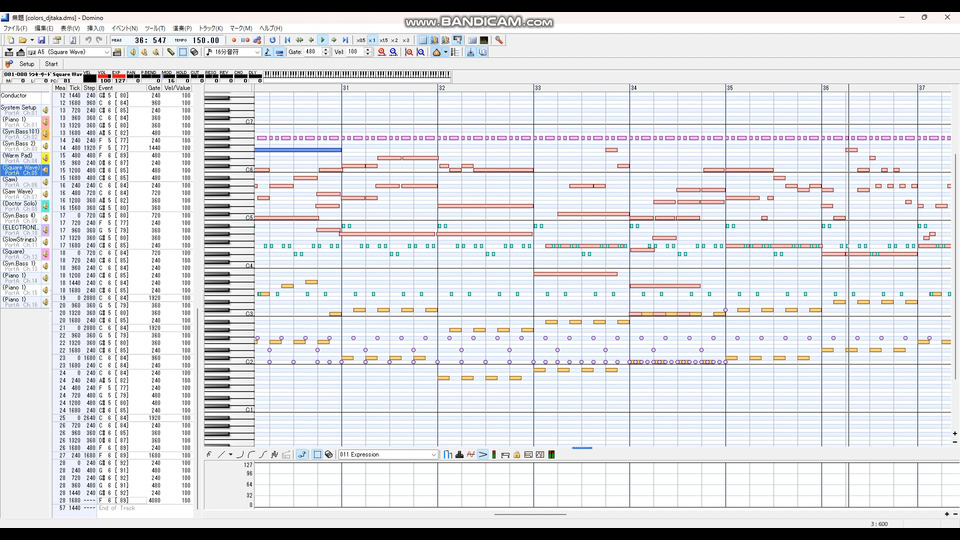Set playback speed to x3

(406, 40)
